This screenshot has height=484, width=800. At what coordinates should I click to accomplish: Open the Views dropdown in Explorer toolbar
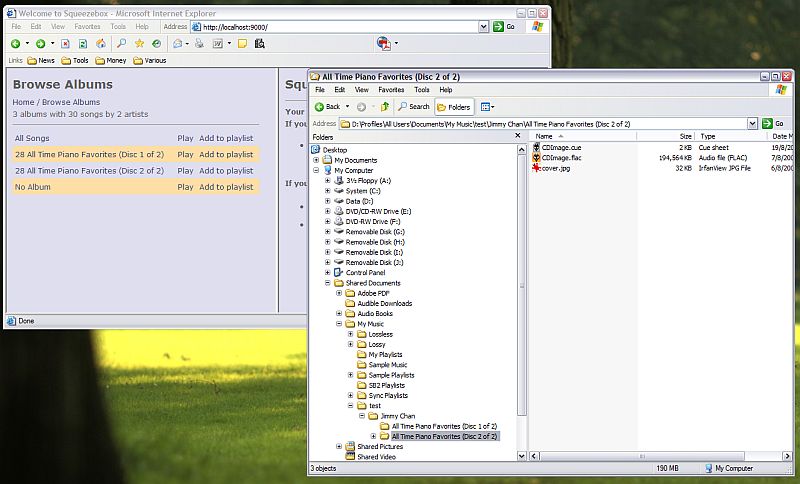(487, 106)
